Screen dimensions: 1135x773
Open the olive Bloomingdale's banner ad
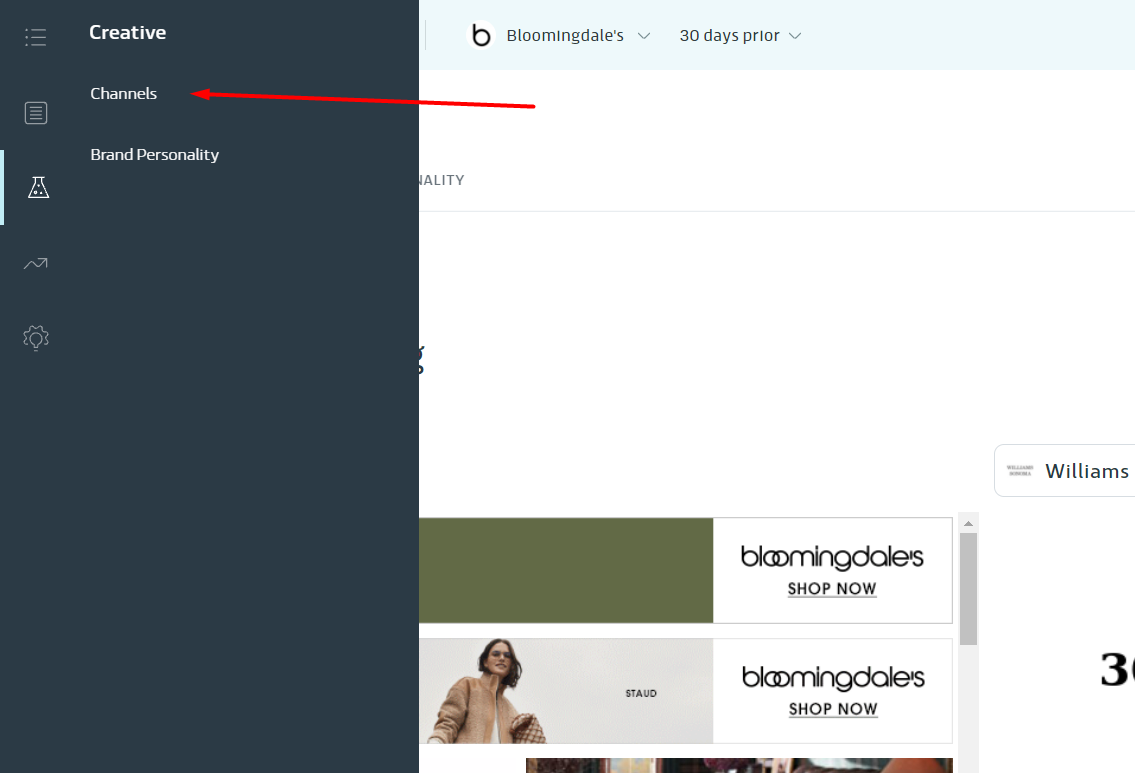pyautogui.click(x=685, y=570)
